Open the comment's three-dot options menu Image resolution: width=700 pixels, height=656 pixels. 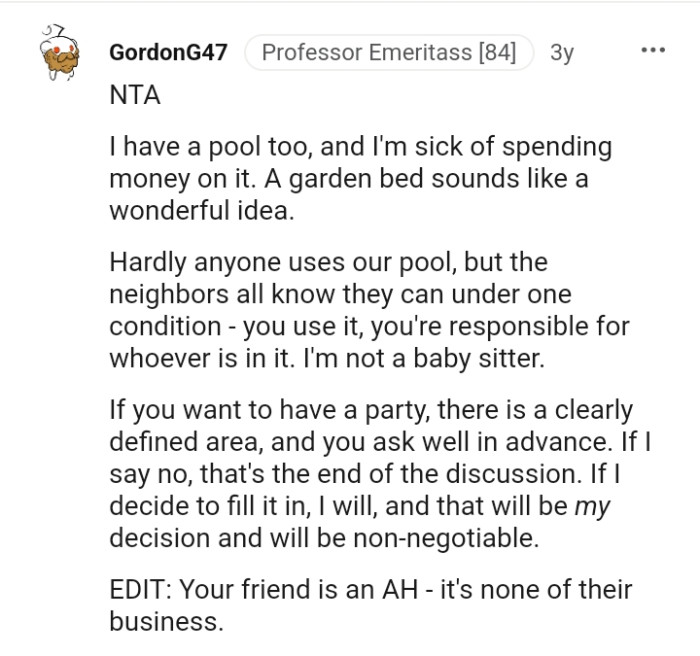tap(654, 50)
